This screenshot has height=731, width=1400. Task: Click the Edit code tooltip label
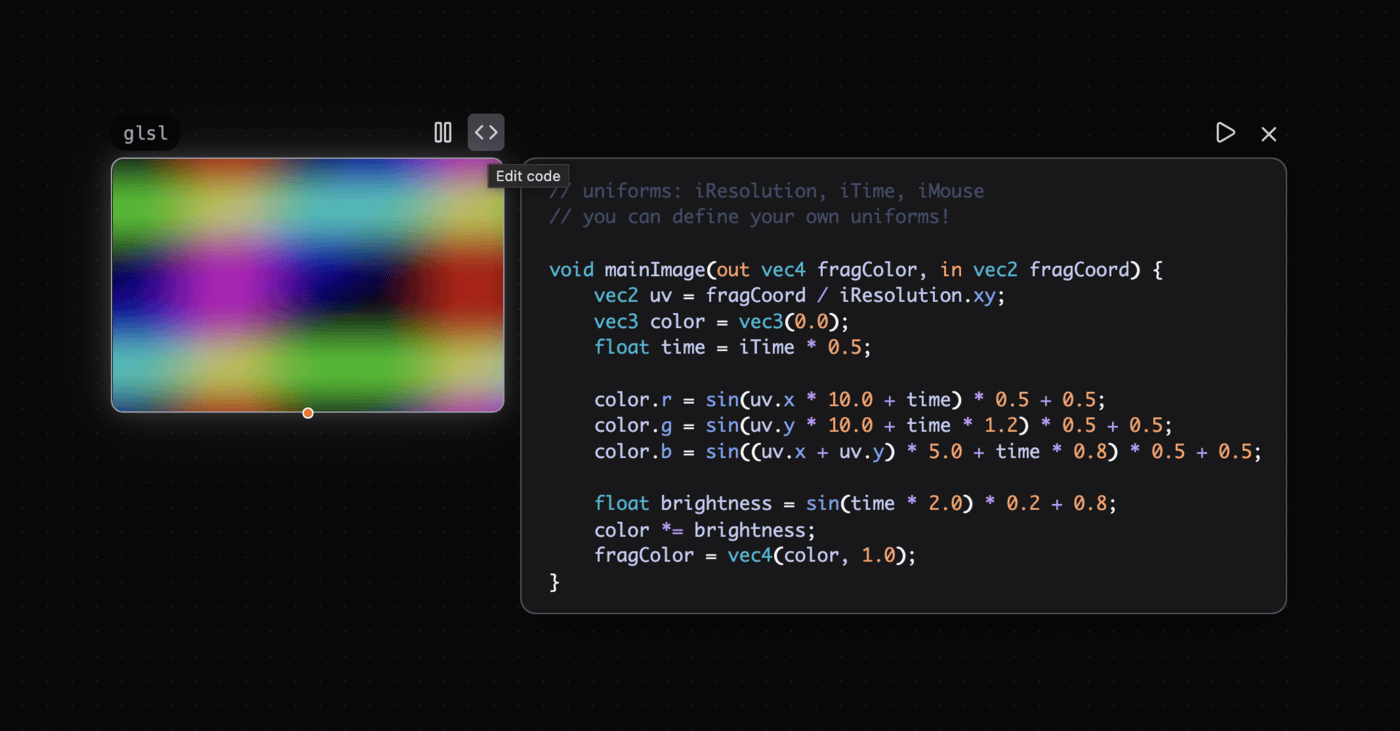528,175
